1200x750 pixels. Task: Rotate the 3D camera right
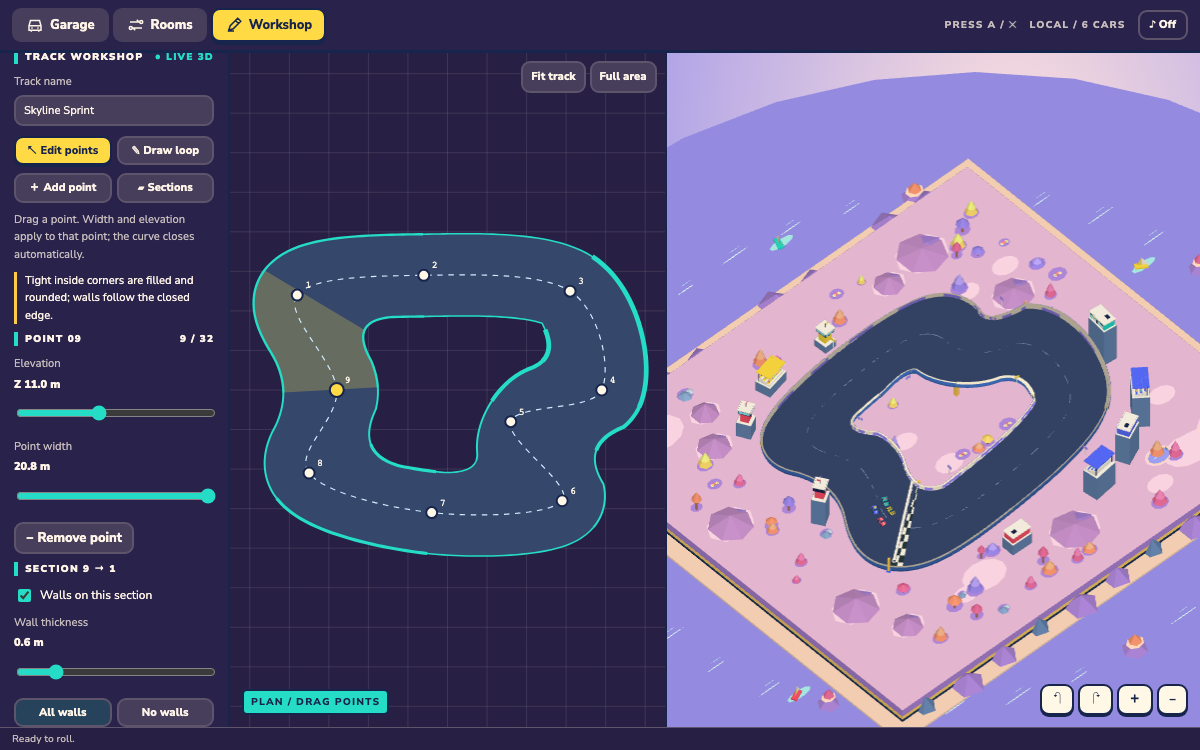[x=1095, y=699]
